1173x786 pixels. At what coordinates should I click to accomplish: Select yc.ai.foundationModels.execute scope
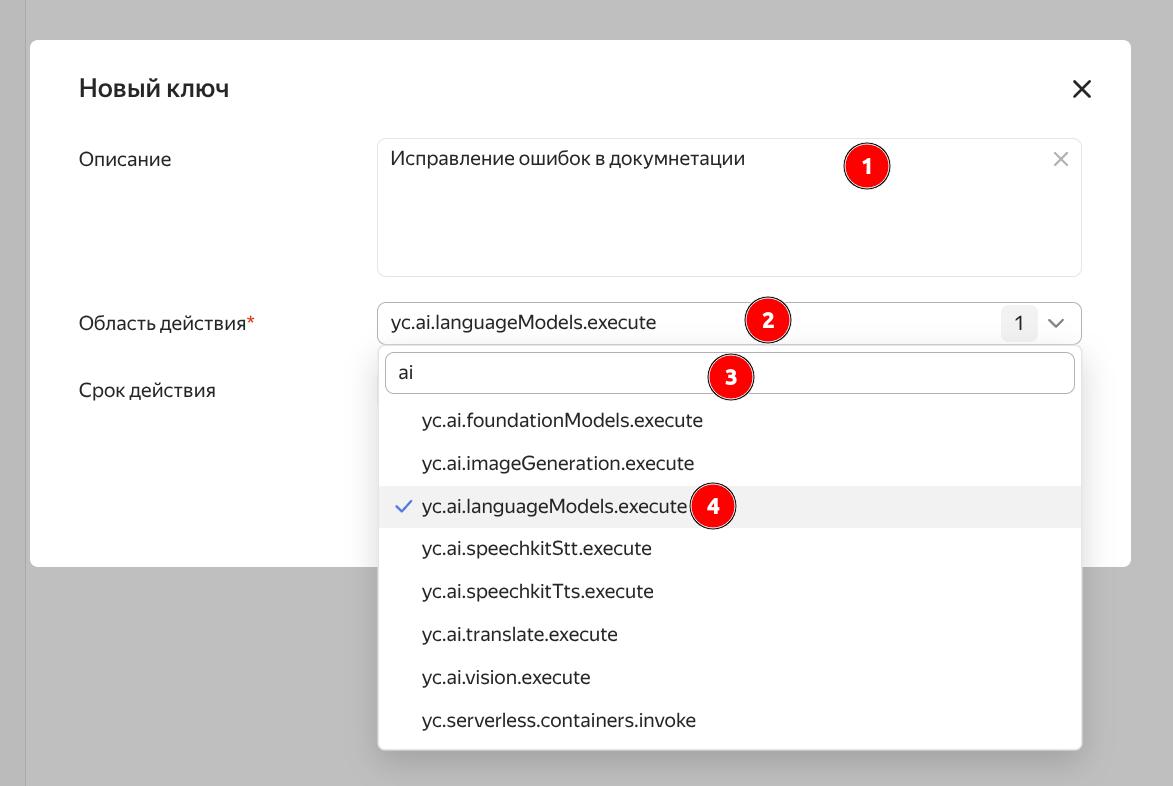coord(562,421)
